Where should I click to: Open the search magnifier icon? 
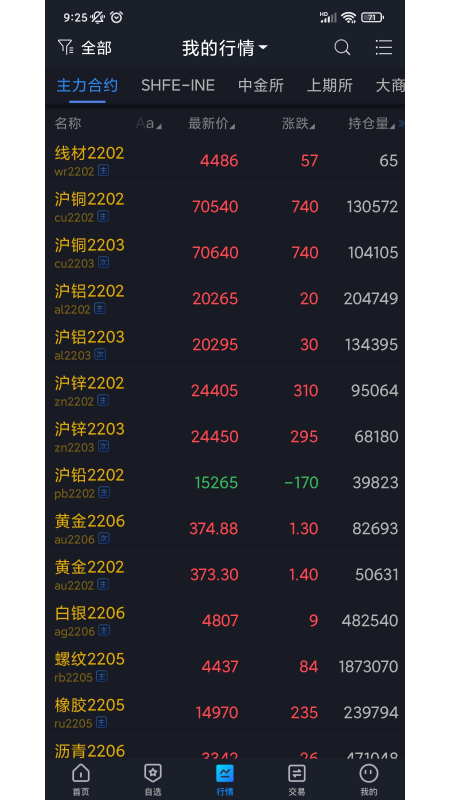click(342, 48)
